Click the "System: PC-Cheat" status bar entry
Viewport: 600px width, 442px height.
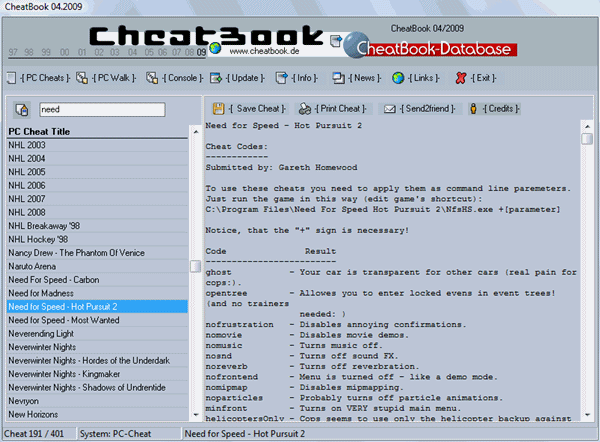click(129, 434)
